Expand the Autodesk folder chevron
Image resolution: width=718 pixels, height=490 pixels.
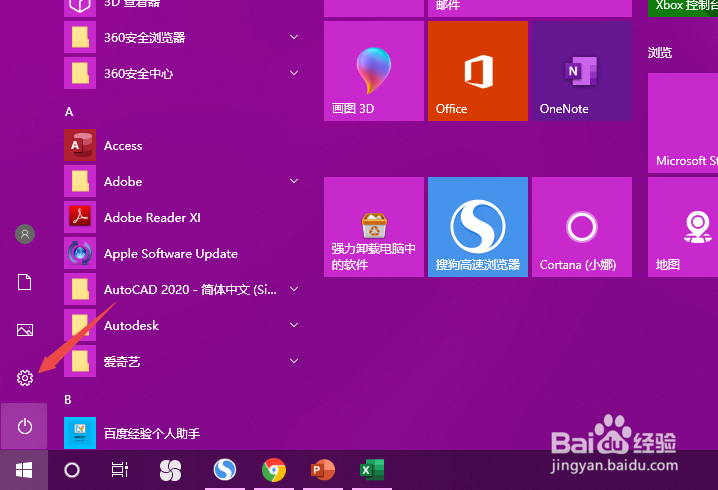[294, 325]
